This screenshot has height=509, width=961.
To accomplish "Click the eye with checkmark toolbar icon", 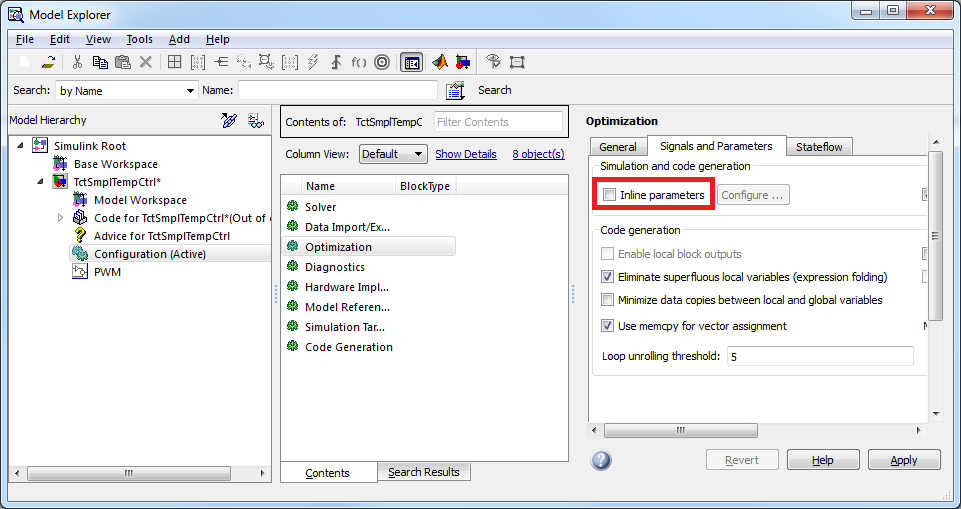I will pos(493,62).
